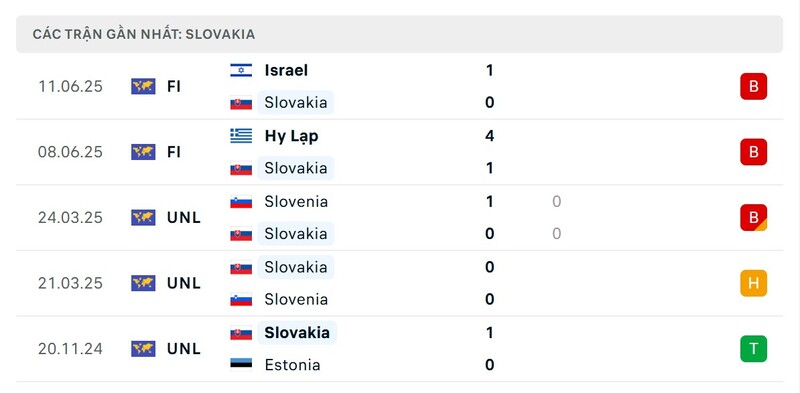Select Slovenia in the 21.03.25 match
This screenshot has width=800, height=393.
coord(296,299)
